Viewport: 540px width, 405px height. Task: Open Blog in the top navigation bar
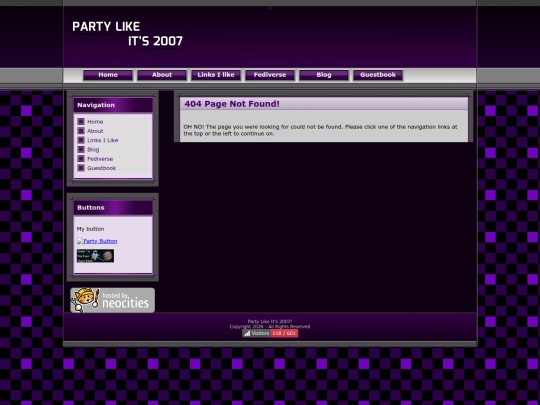(324, 75)
